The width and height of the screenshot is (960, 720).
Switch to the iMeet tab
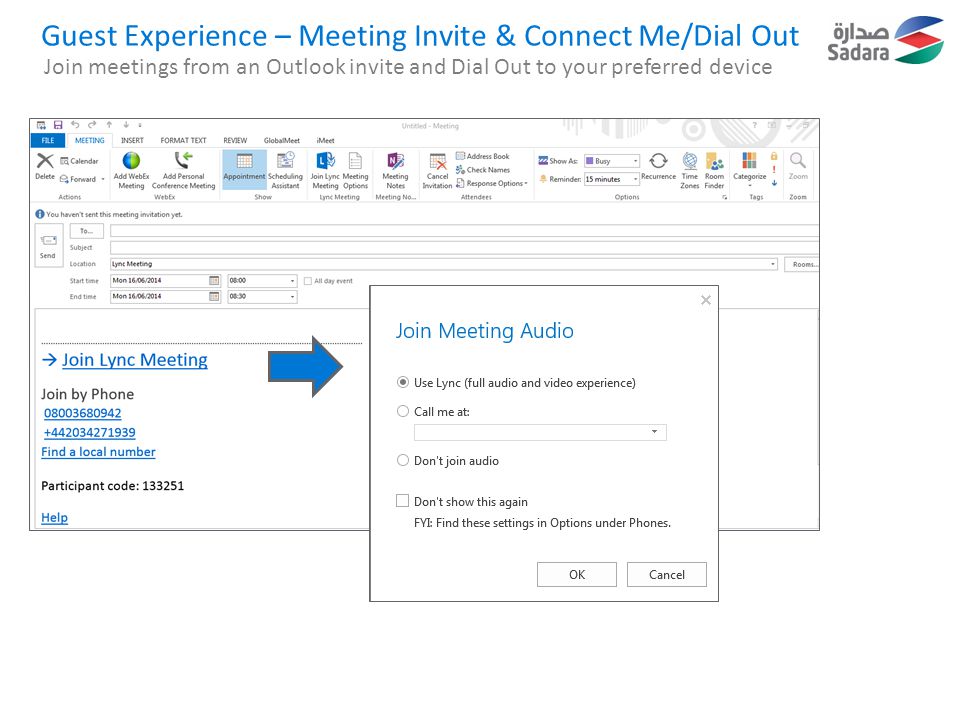pyautogui.click(x=325, y=140)
